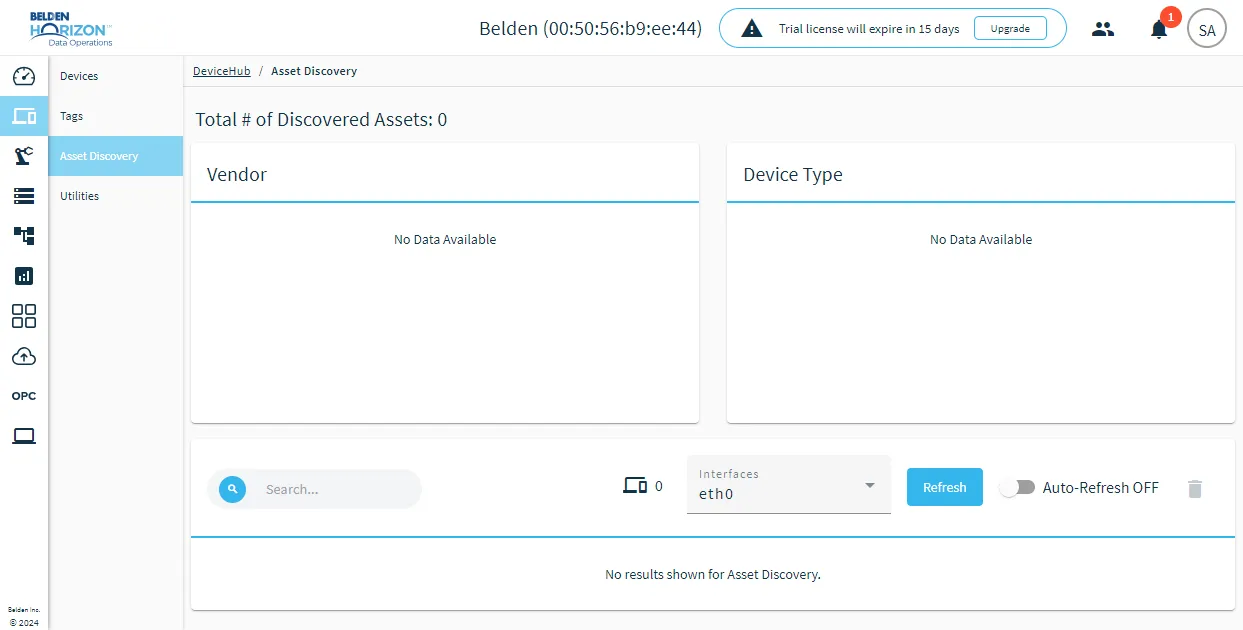
Task: Click the Refresh button
Action: pyautogui.click(x=945, y=487)
